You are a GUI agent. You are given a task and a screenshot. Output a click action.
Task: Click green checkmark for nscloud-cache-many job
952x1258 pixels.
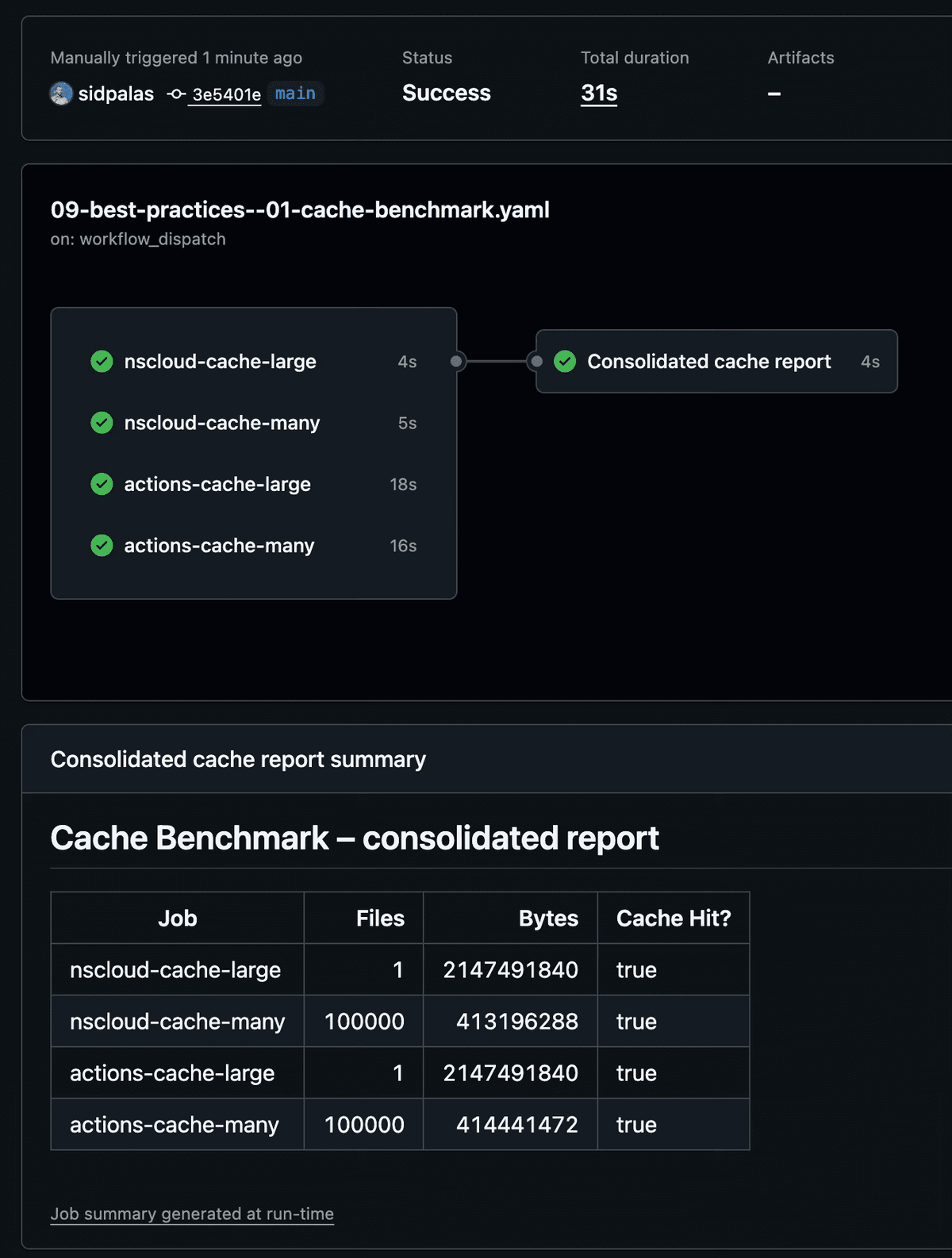tap(102, 423)
